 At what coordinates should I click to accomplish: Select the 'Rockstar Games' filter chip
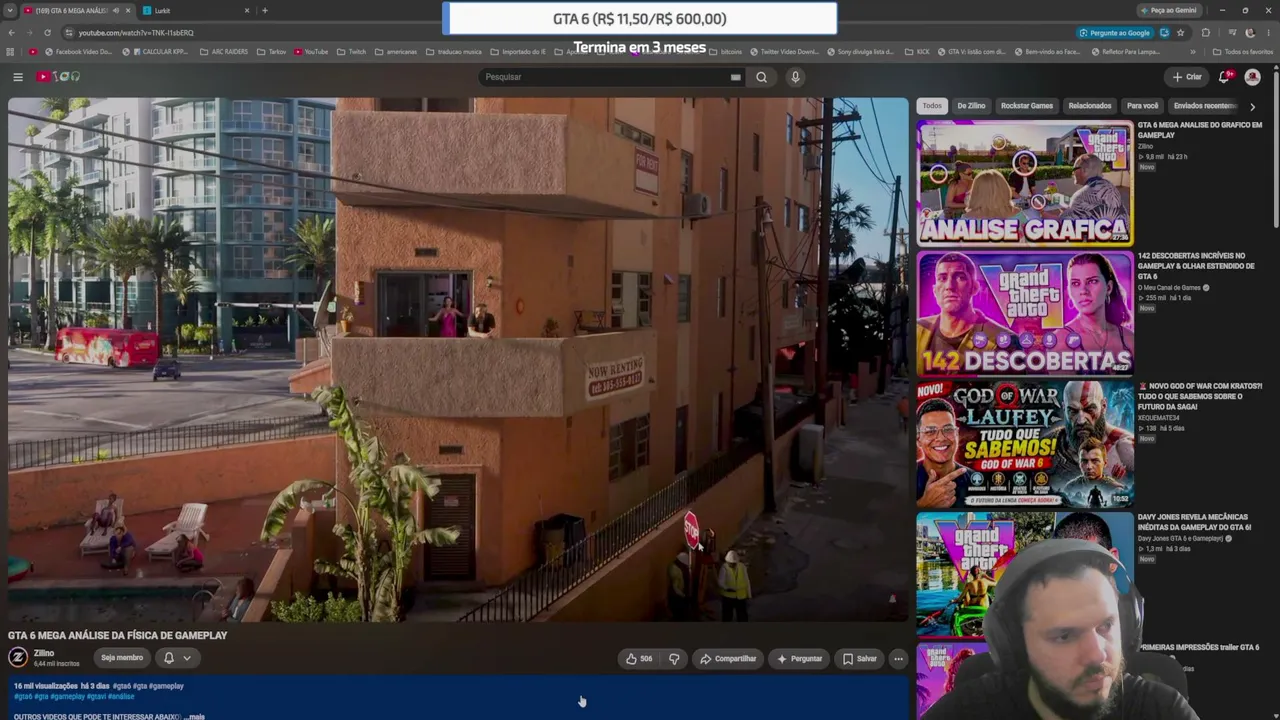coord(1027,106)
